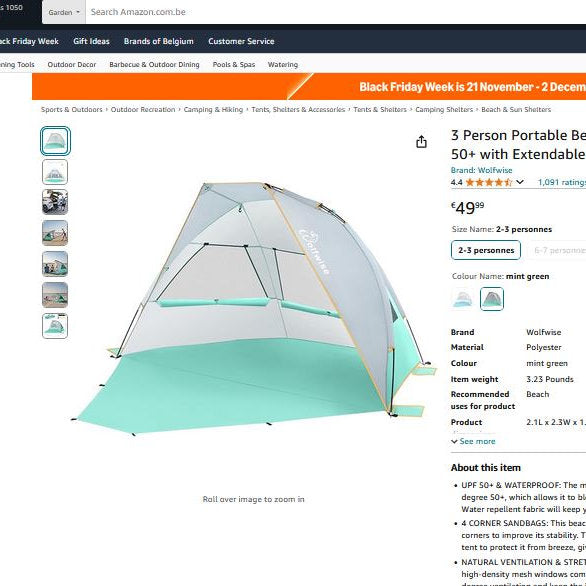Click the Brand: Wolfwise link
Image resolution: width=586 pixels, height=586 pixels.
point(481,170)
